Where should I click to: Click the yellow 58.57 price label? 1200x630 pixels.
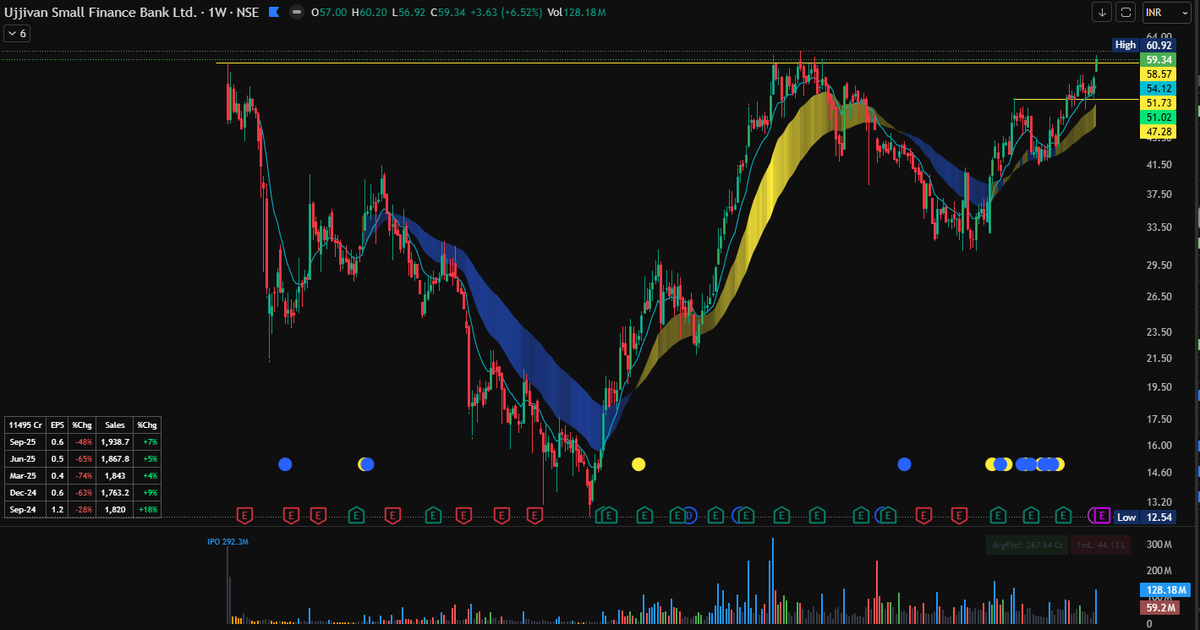point(1160,74)
